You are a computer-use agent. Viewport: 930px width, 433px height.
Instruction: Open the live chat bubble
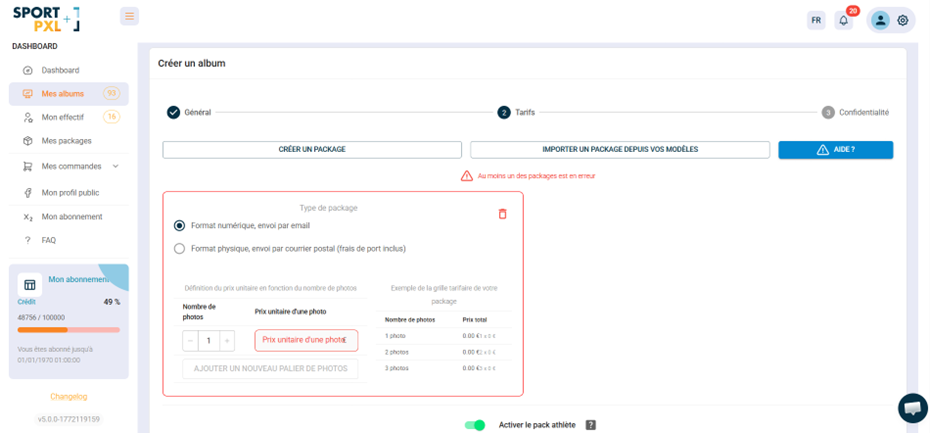pos(912,408)
